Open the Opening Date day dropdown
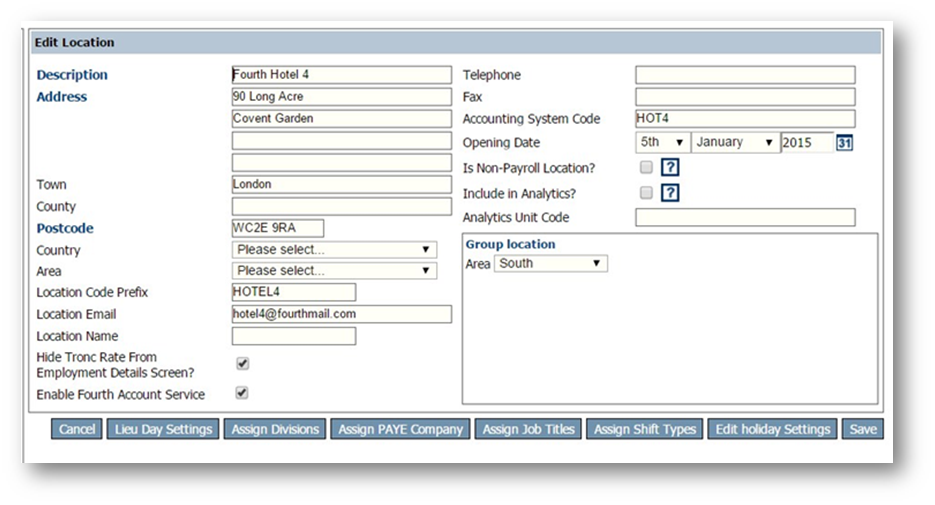Screen dimensions: 935x505 point(662,143)
